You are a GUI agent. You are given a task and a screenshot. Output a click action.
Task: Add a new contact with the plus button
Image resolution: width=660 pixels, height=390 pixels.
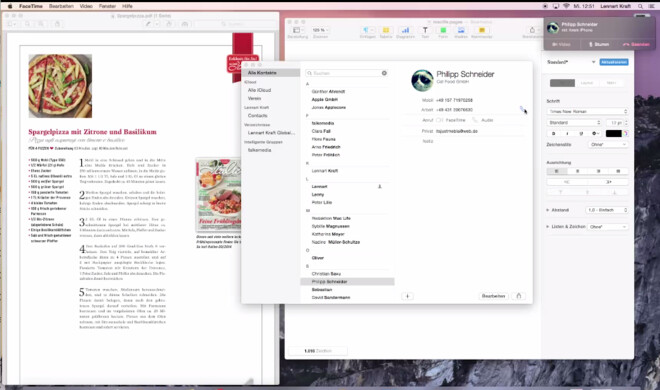click(407, 296)
